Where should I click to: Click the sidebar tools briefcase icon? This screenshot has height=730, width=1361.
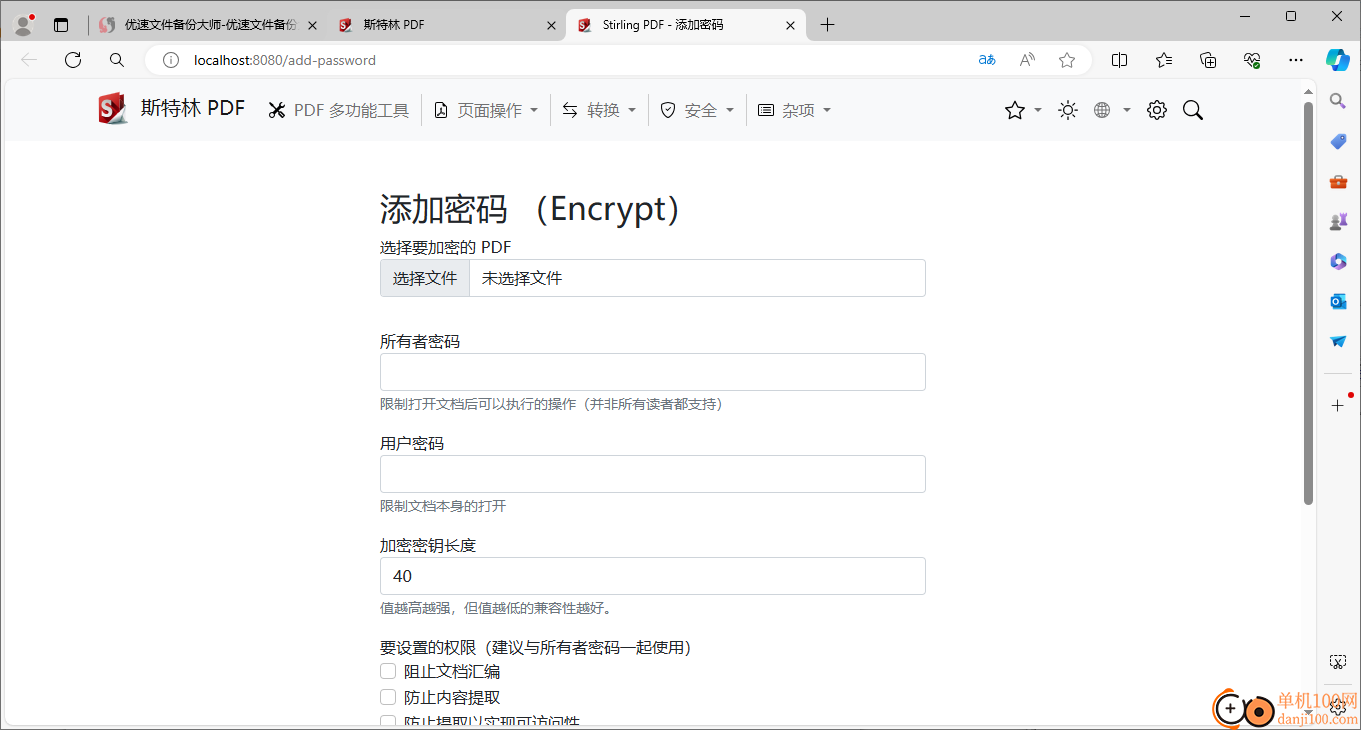point(1338,181)
